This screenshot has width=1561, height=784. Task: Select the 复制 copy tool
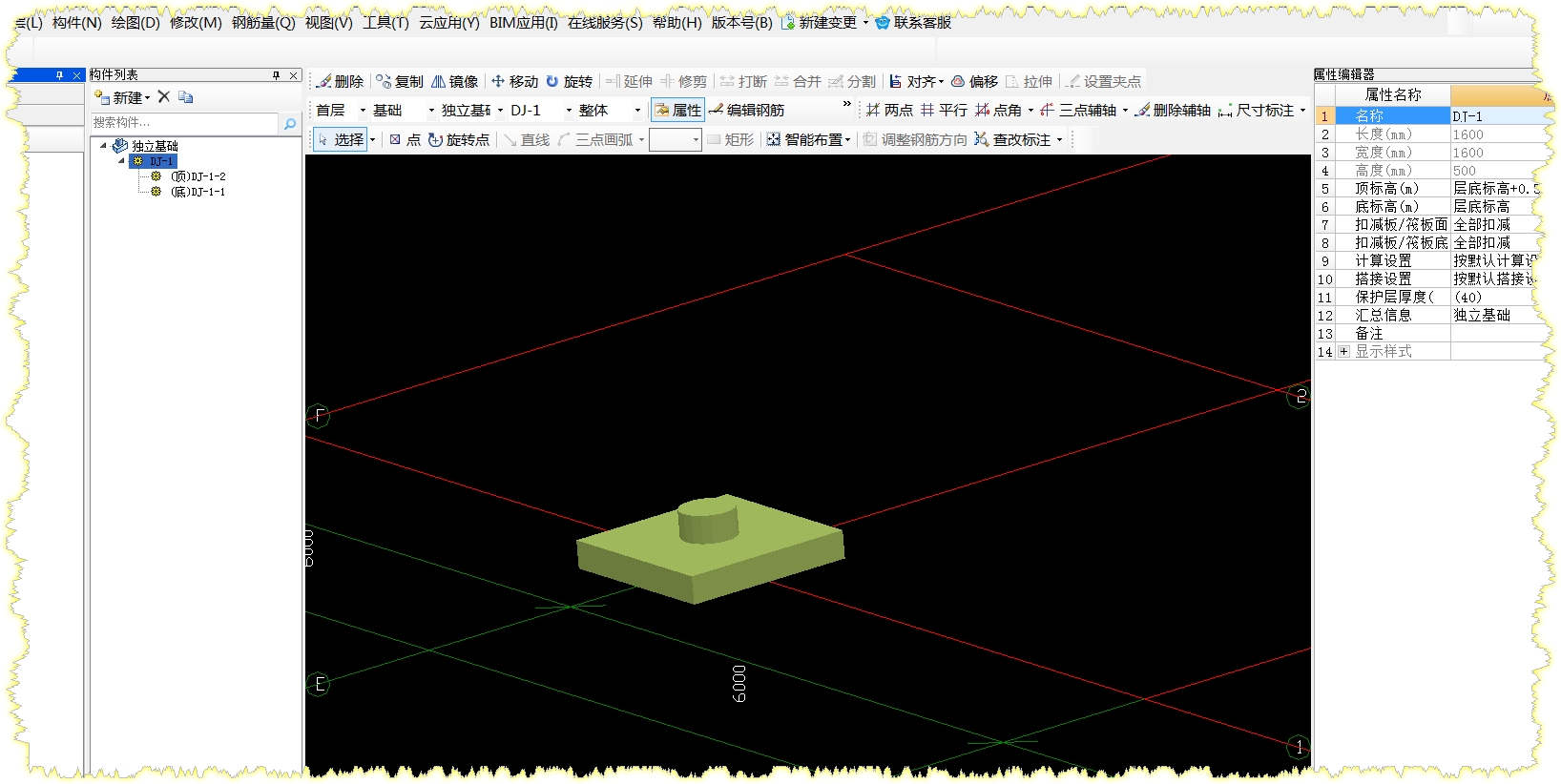400,82
